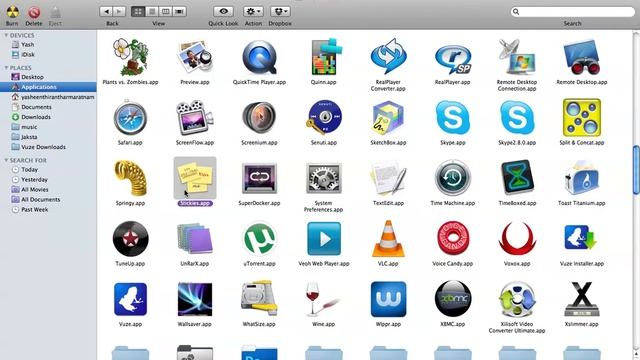The image size is (640, 360).
Task: Click the vertical scrollbar thumb
Action: [x=636, y=169]
